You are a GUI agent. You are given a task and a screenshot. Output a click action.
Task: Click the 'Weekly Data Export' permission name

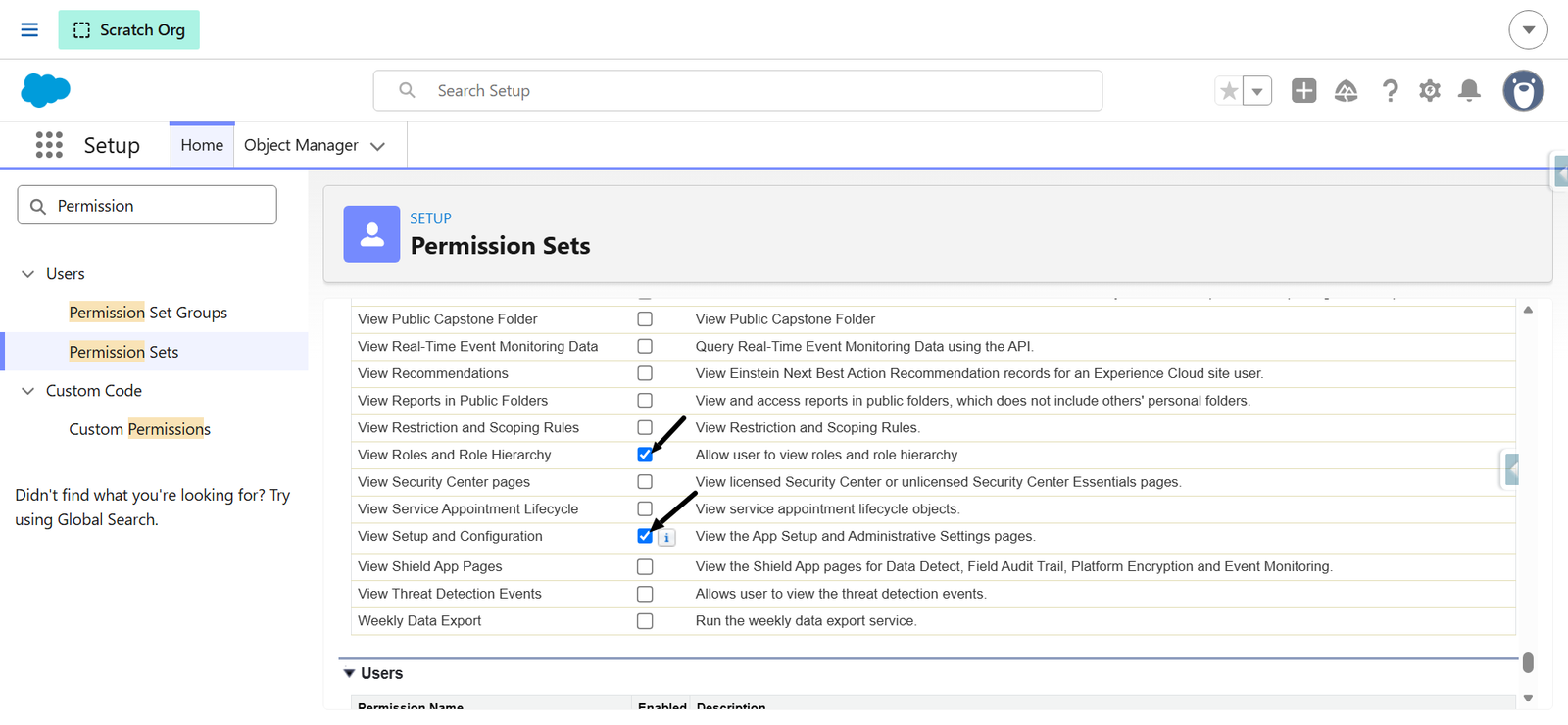click(x=419, y=621)
